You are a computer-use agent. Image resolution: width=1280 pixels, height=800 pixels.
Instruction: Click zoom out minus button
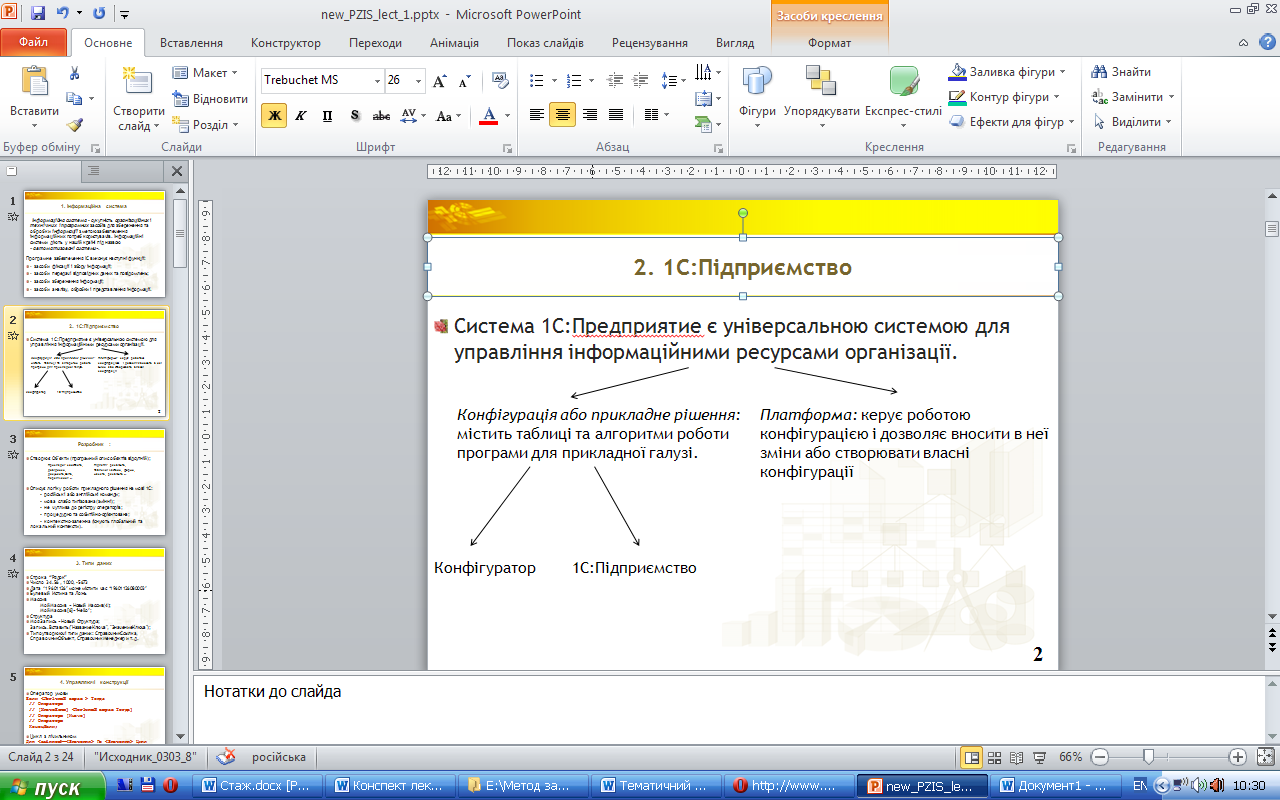(1099, 757)
